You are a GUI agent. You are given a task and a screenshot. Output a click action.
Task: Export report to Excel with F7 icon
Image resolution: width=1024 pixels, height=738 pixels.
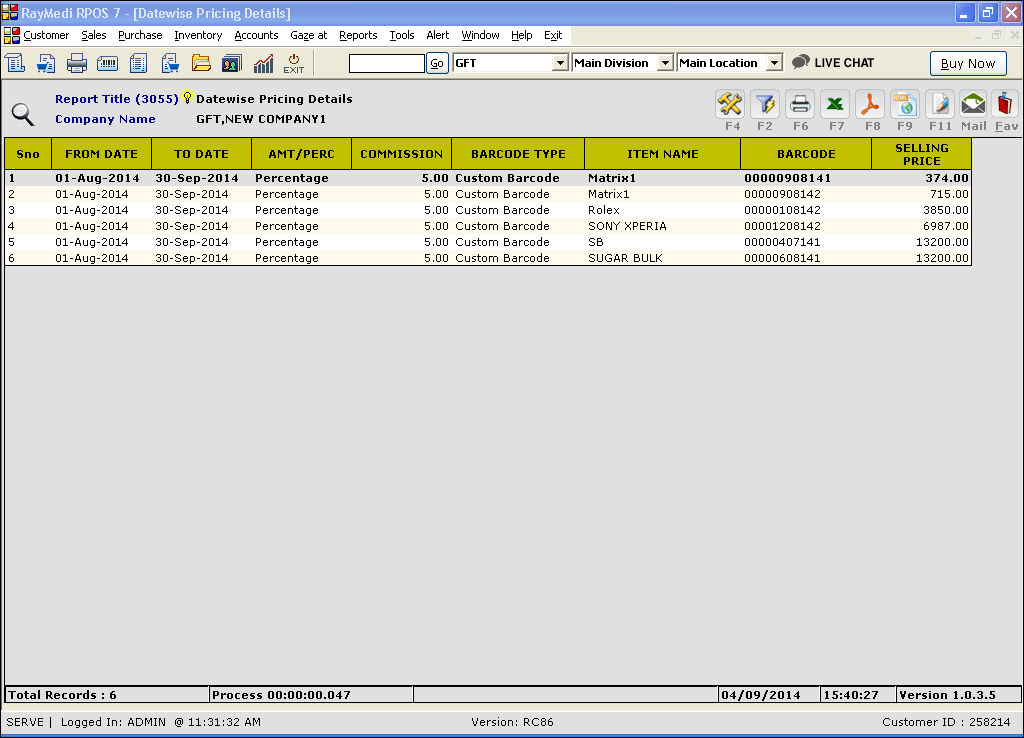tap(836, 104)
